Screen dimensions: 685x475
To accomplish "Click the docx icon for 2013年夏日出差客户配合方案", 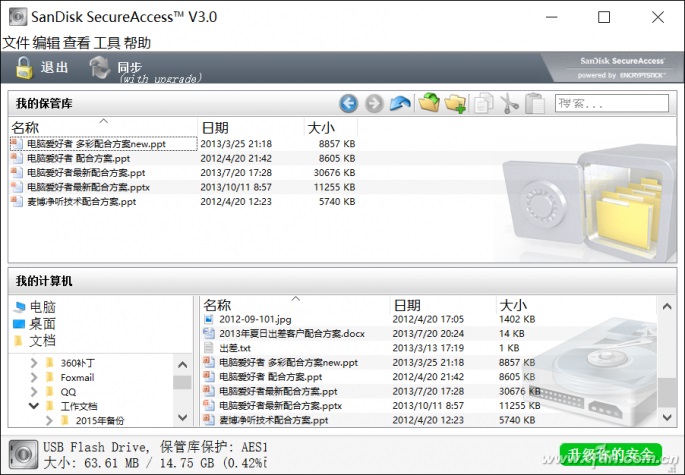I will click(209, 333).
